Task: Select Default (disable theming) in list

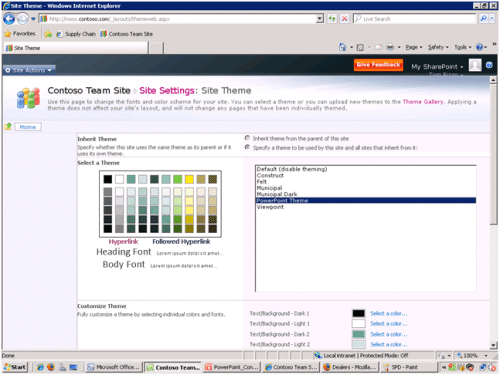Action: pyautogui.click(x=366, y=169)
